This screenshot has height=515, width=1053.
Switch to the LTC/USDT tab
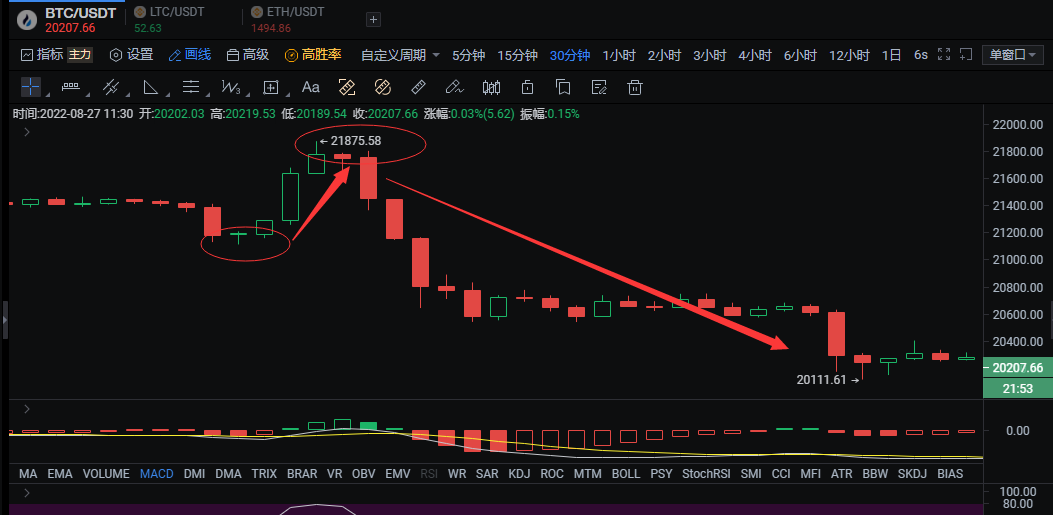point(169,19)
